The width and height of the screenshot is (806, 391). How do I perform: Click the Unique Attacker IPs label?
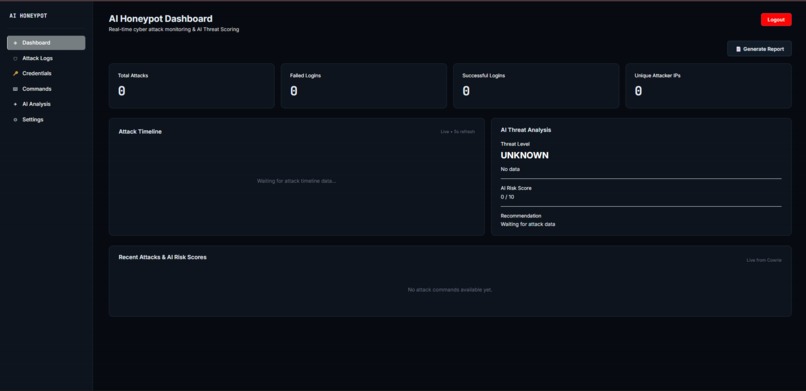(x=658, y=76)
